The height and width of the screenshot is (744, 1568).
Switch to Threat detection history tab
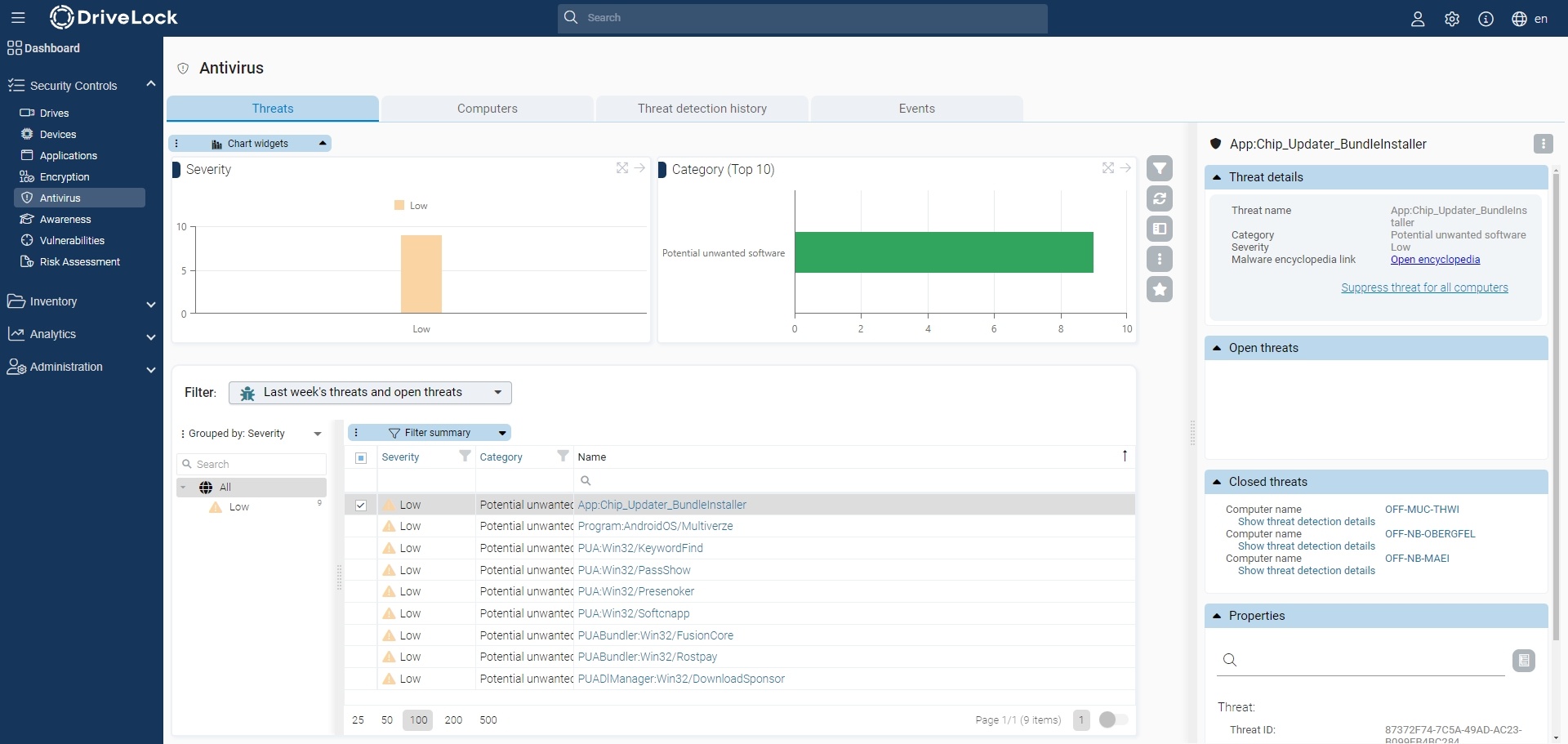[702, 109]
